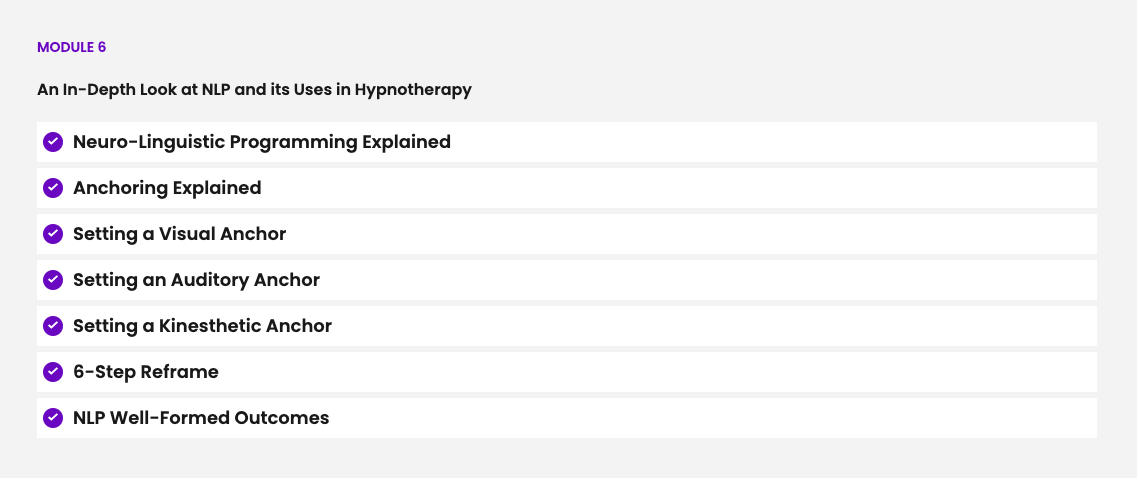
Task: Open the Setting an Auditory Anchor lesson title
Action: [196, 280]
